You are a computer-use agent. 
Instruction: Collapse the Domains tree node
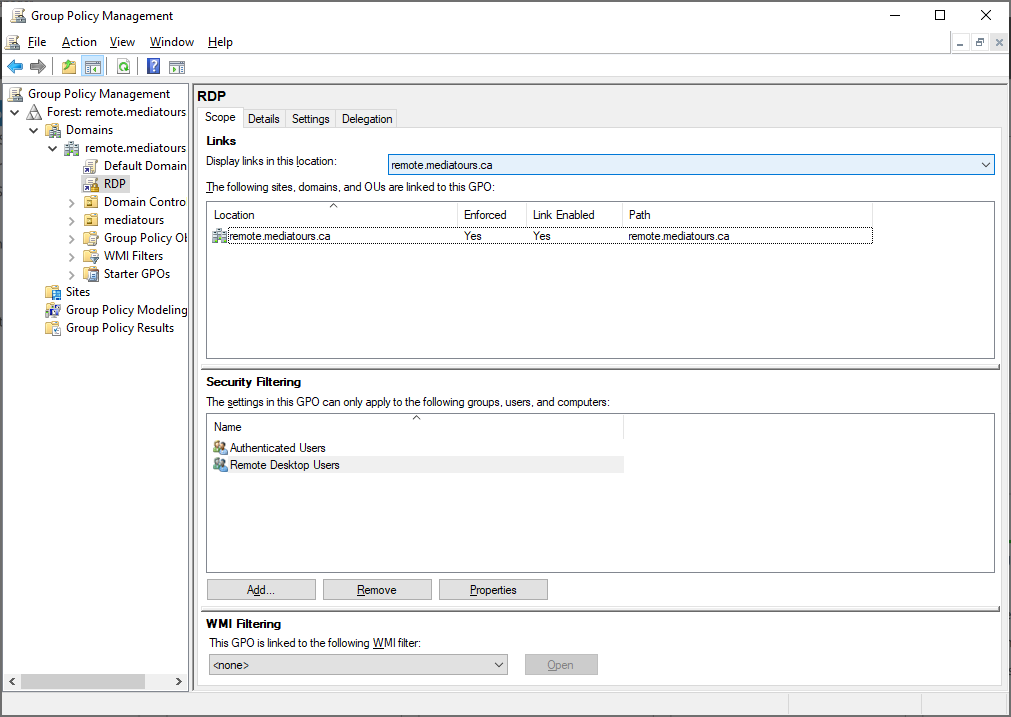pos(34,130)
